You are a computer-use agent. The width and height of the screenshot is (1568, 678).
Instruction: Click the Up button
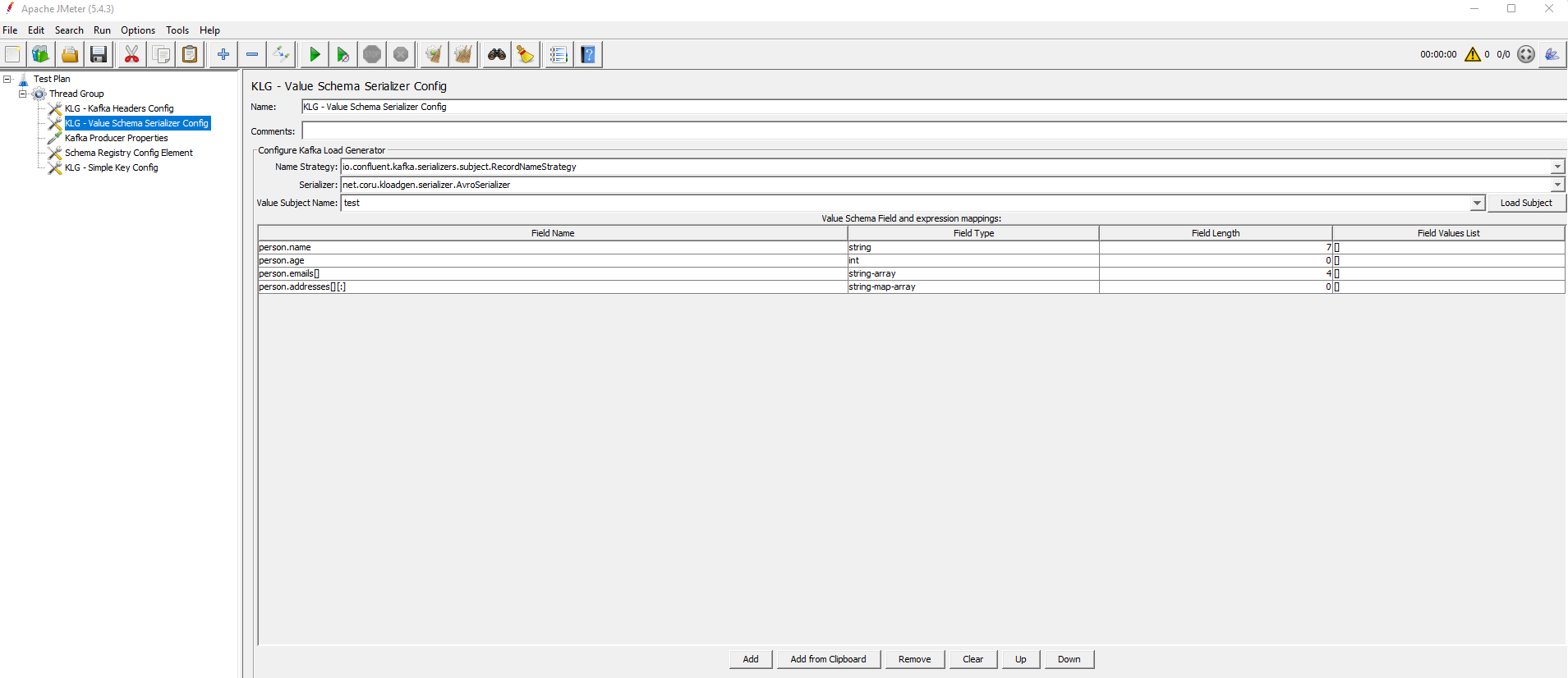[1020, 659]
